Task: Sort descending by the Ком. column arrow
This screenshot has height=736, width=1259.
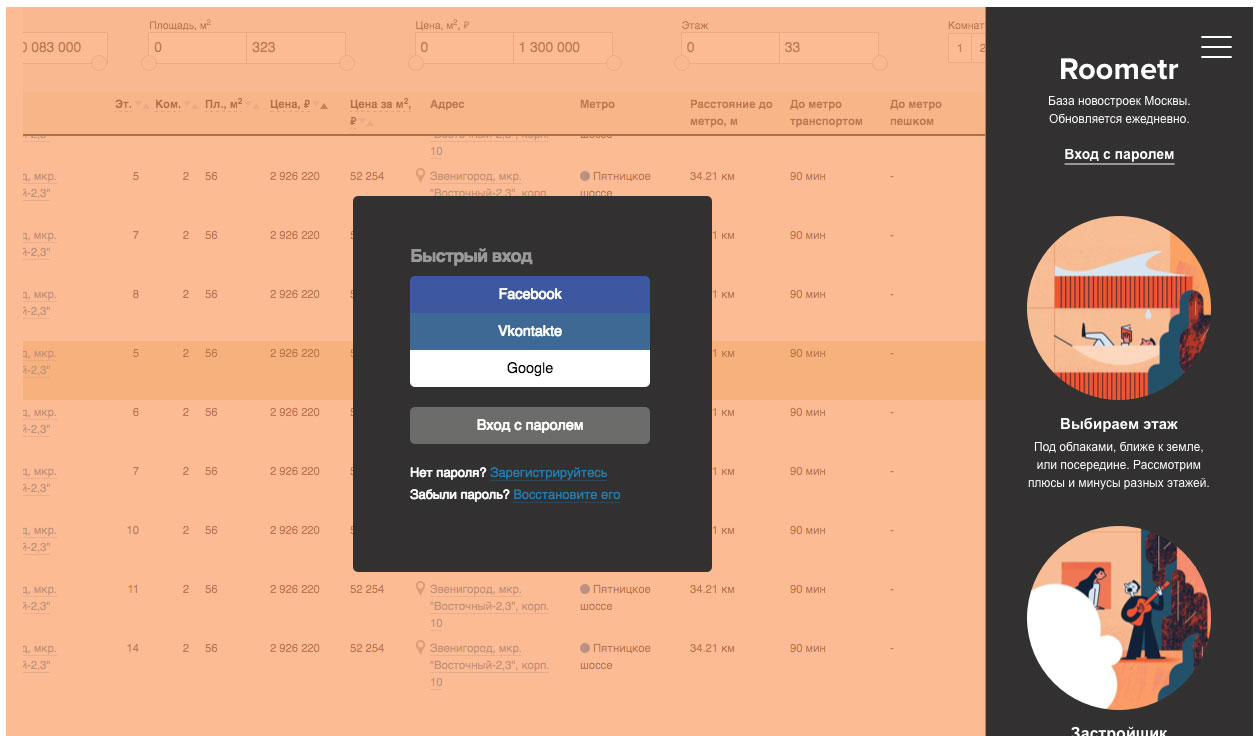Action: (187, 104)
